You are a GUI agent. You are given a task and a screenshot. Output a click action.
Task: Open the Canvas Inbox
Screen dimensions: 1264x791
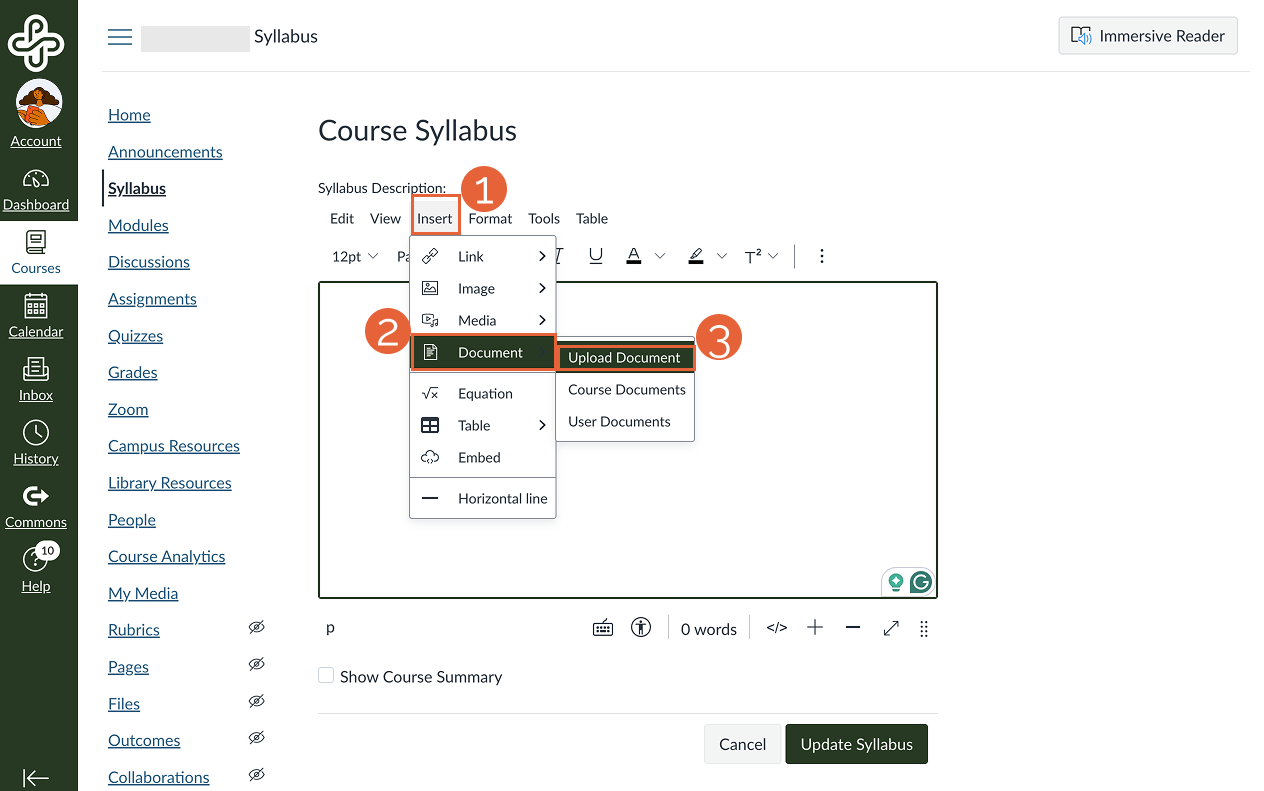36,378
